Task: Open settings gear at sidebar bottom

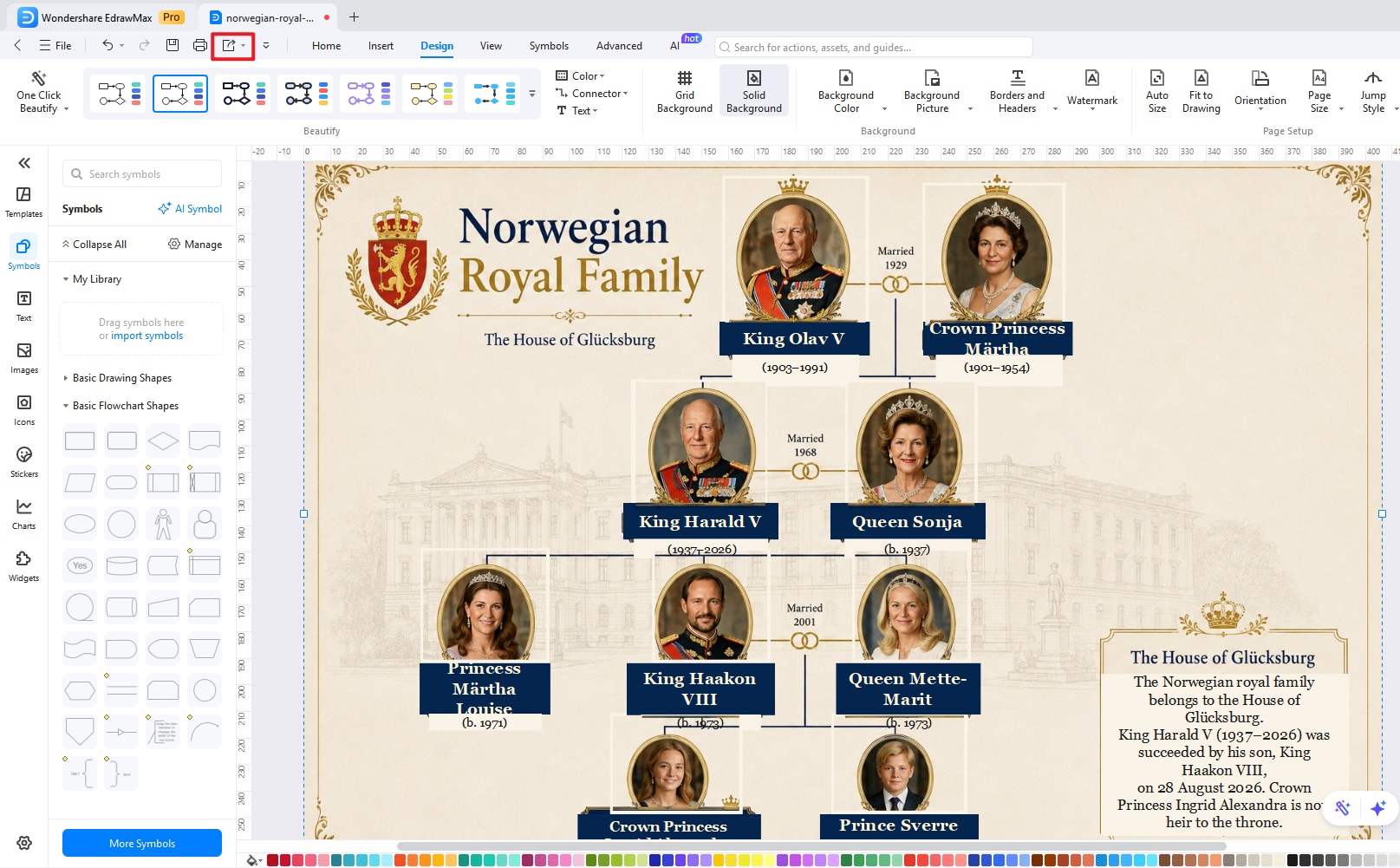Action: [24, 843]
